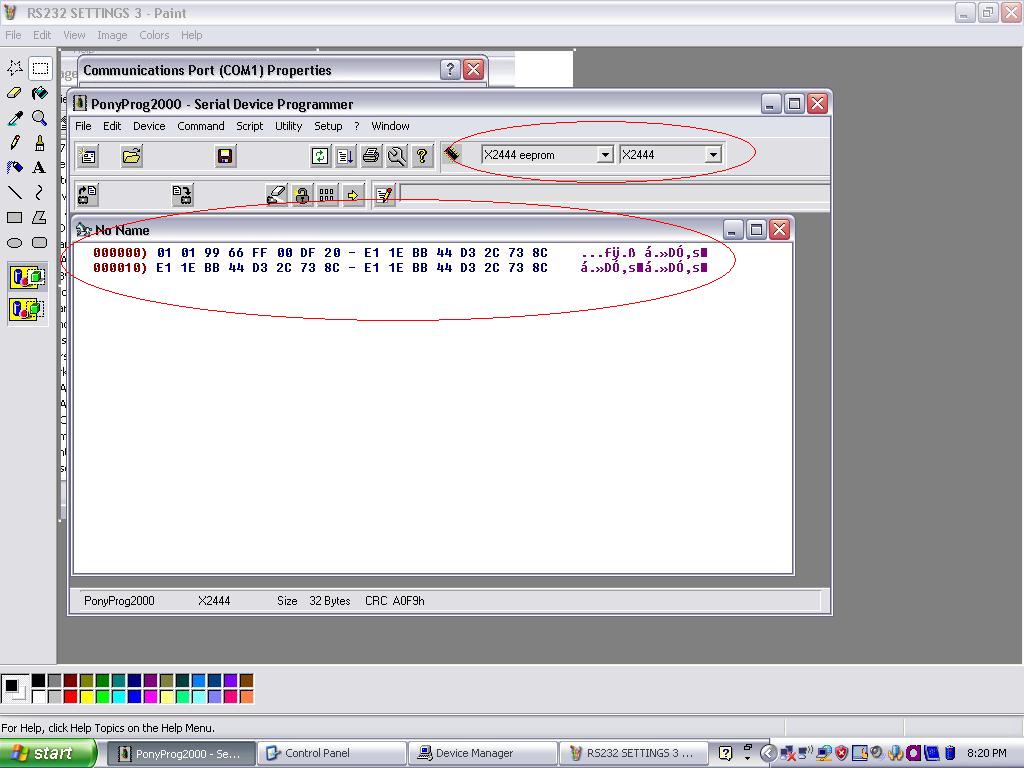
Task: Open Paint's Image menu
Action: pos(112,35)
